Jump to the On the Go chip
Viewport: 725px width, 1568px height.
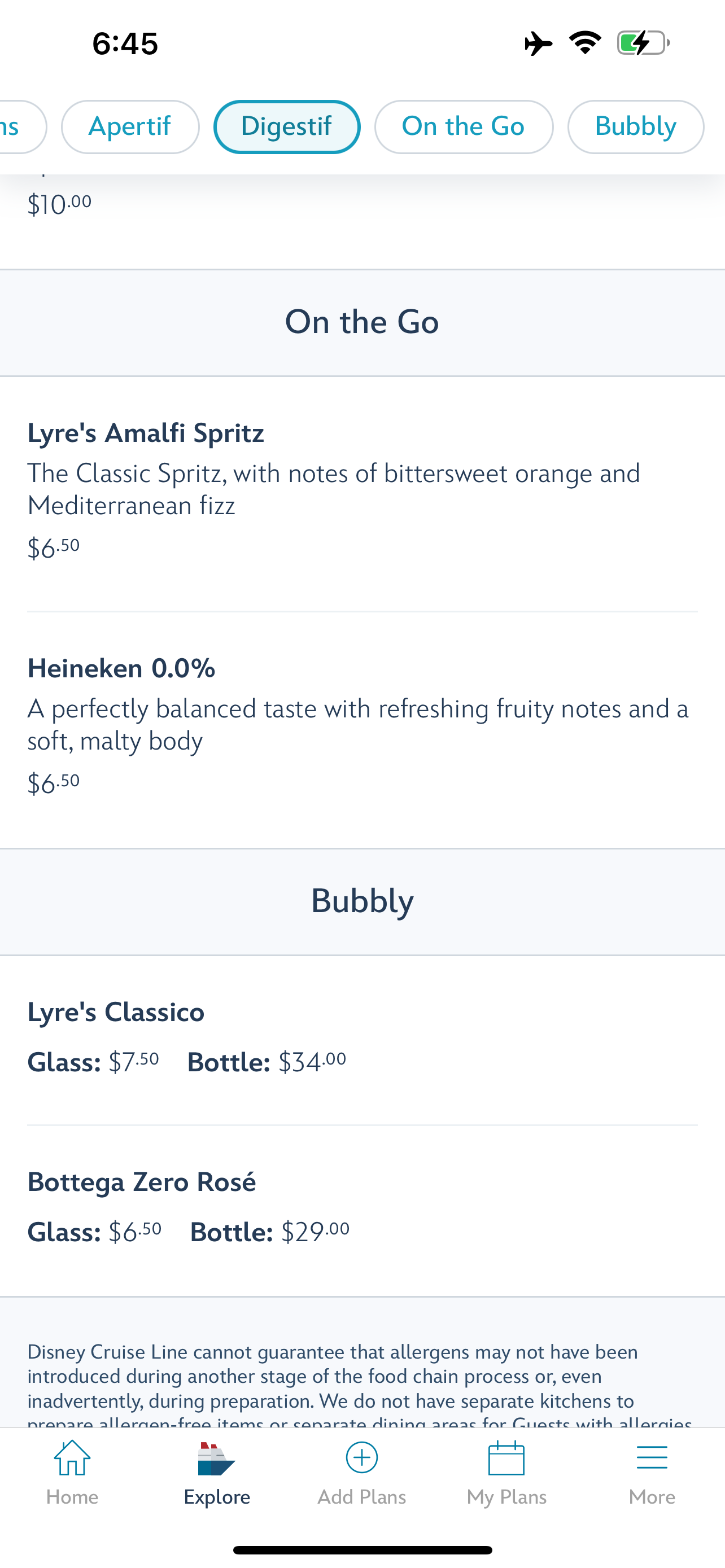point(463,126)
